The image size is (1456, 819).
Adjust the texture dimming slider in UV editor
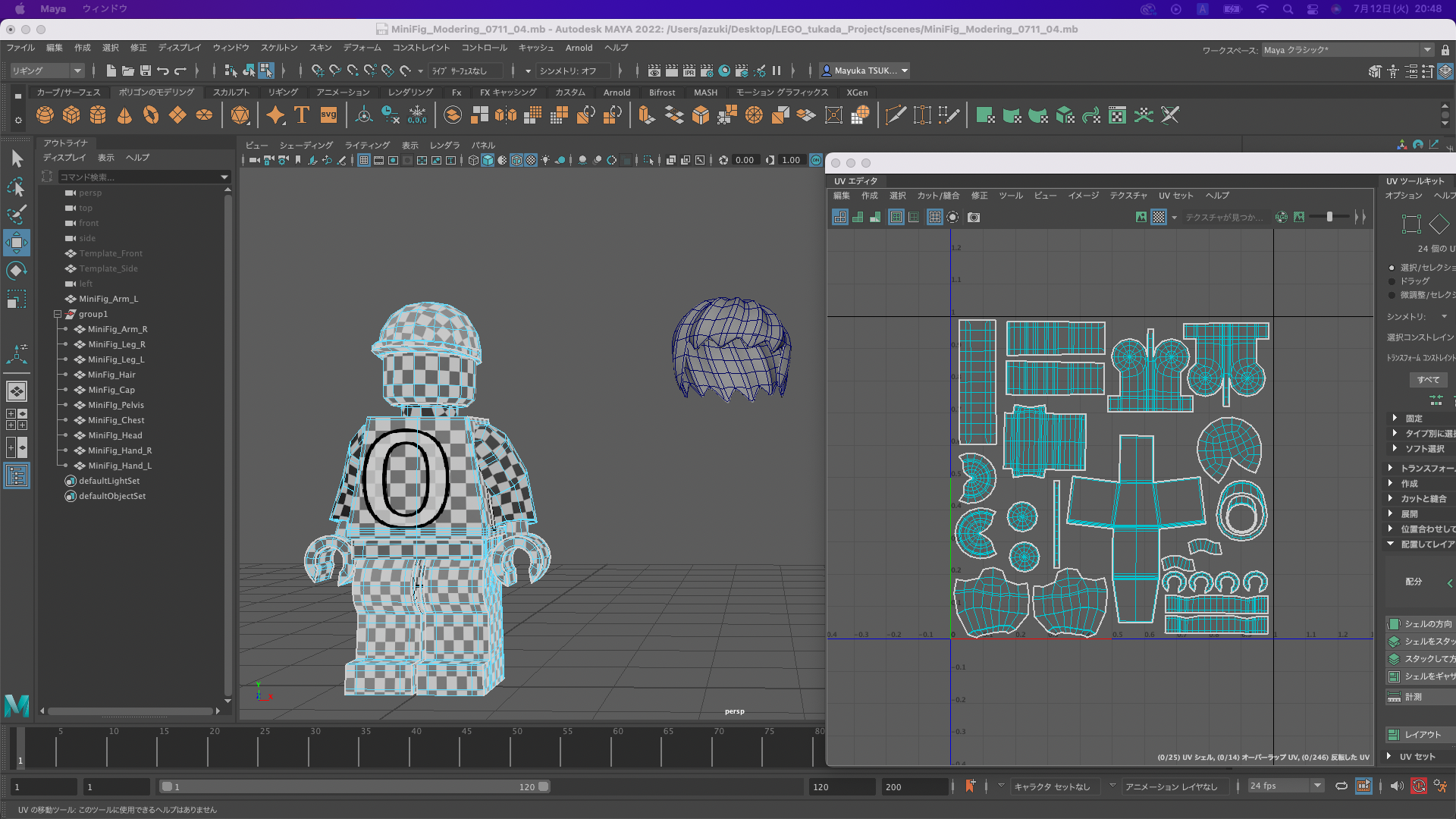(1330, 218)
